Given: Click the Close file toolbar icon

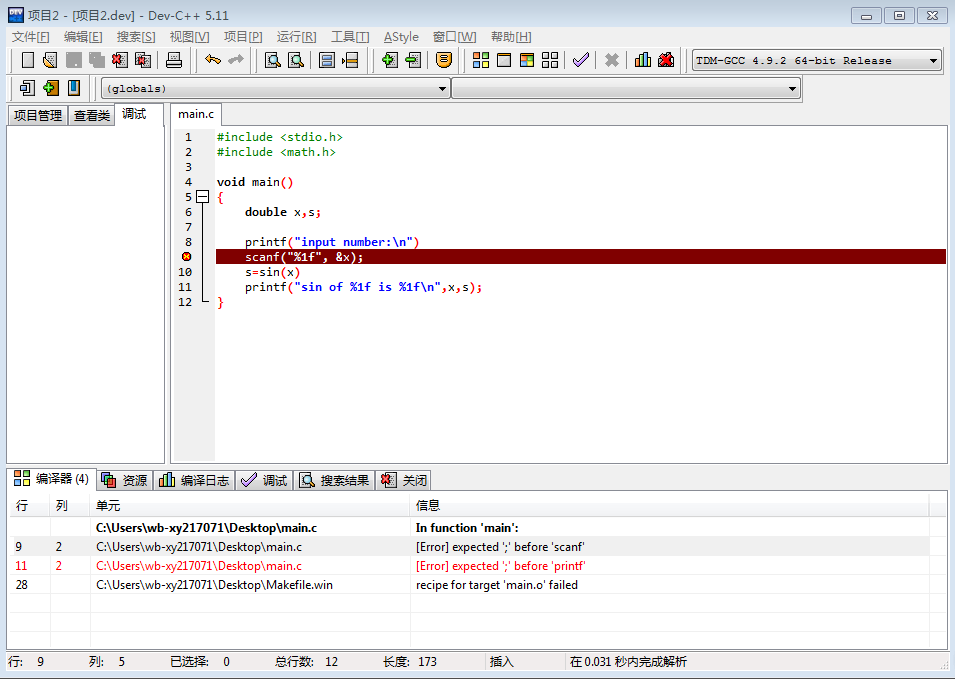Looking at the screenshot, I should pyautogui.click(x=119, y=60).
